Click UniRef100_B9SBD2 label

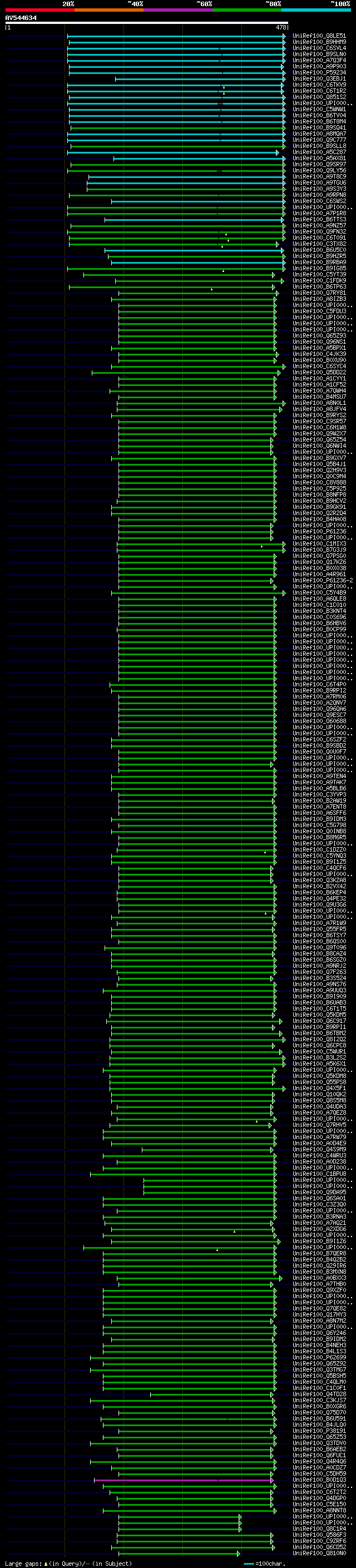point(319,746)
